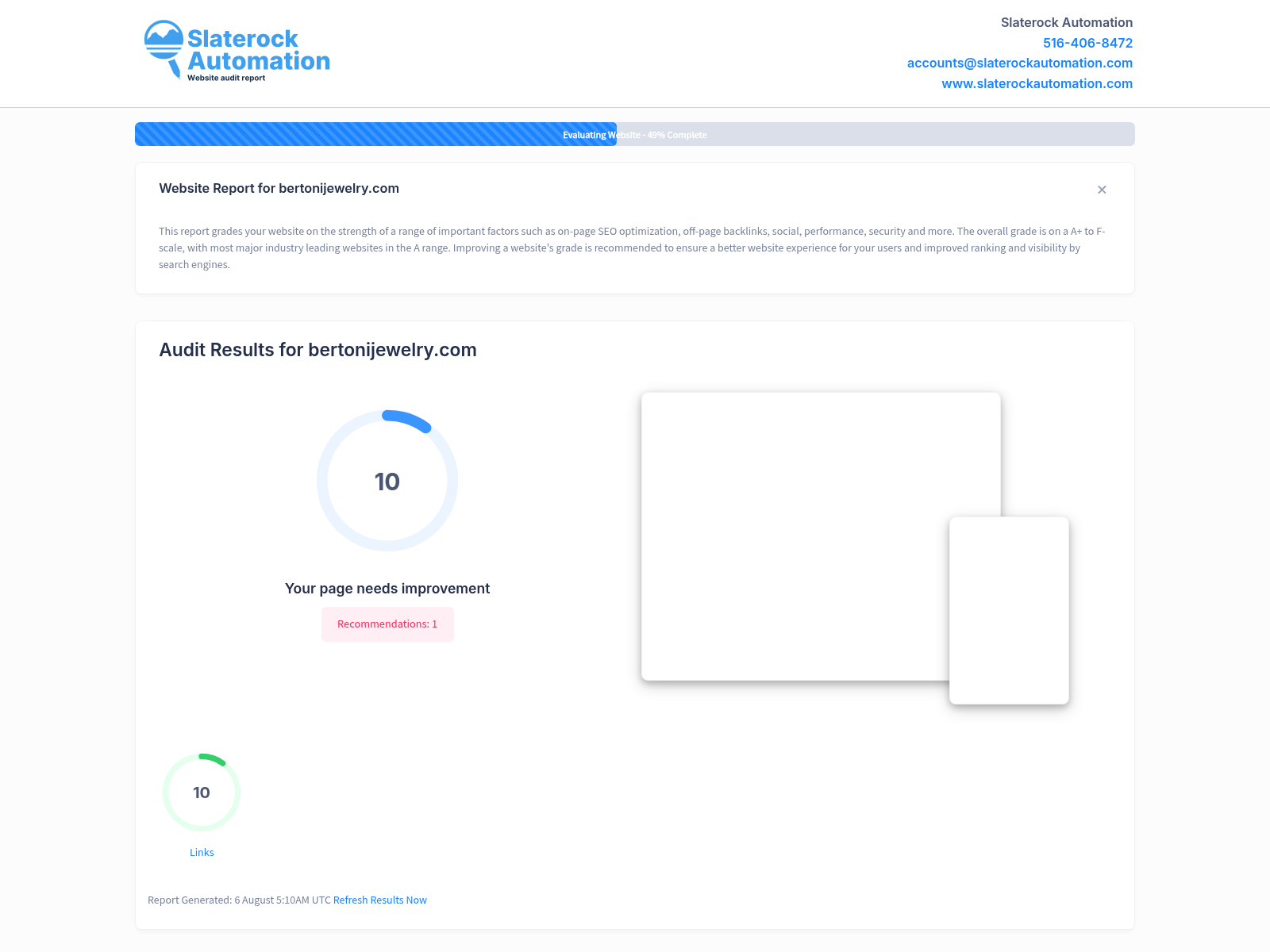Click the Website Report for bertonijewelry.com title

[x=279, y=188]
